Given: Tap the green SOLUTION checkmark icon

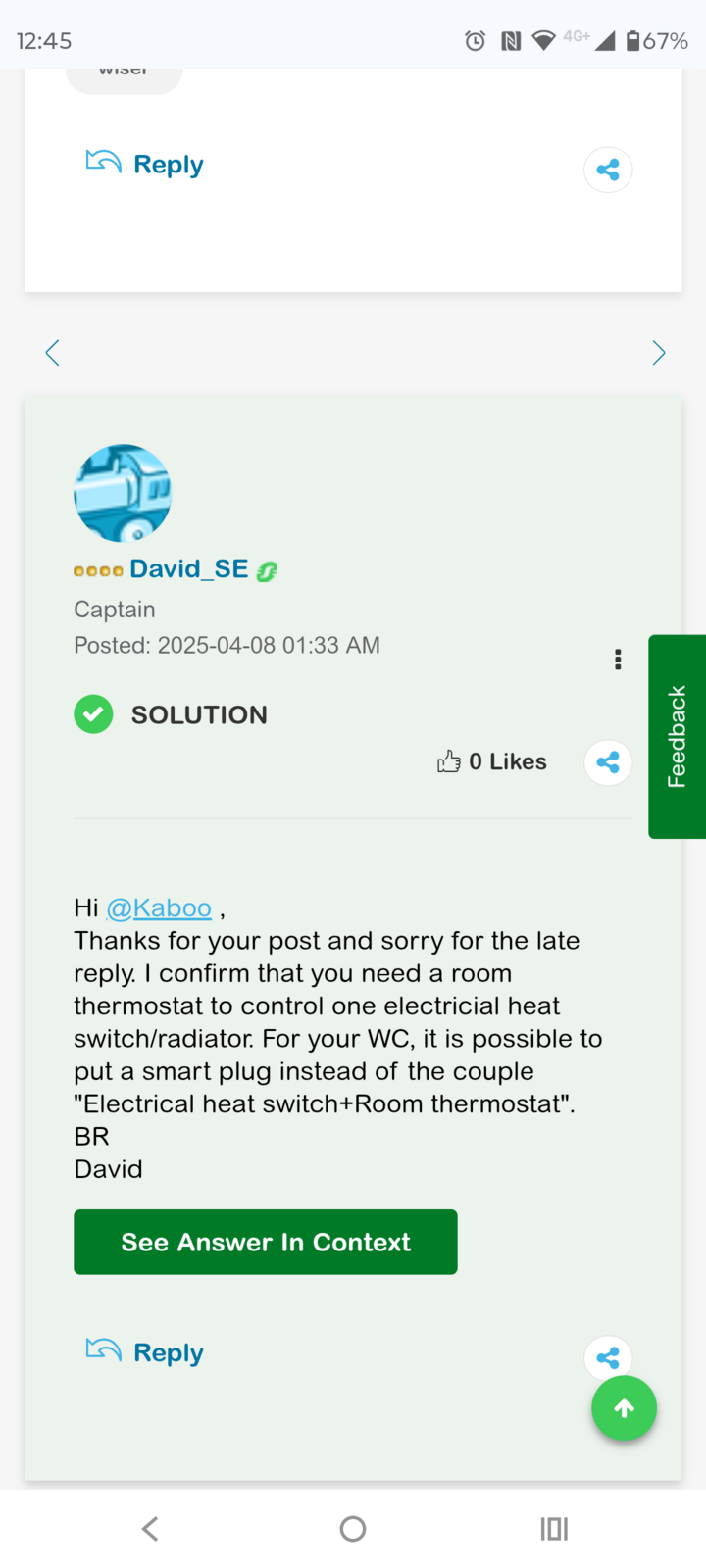Looking at the screenshot, I should pos(93,714).
